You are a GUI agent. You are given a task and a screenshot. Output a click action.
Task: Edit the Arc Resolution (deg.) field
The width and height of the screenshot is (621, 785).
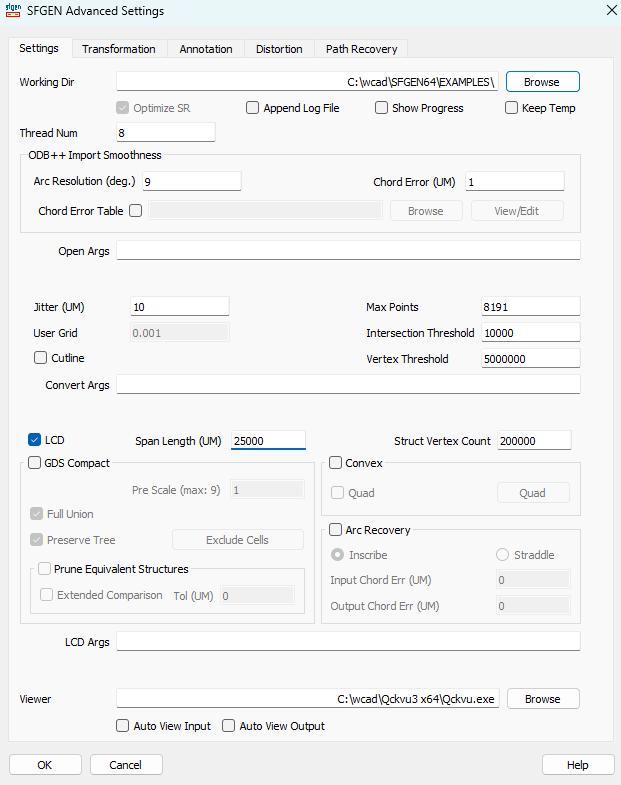pos(192,181)
